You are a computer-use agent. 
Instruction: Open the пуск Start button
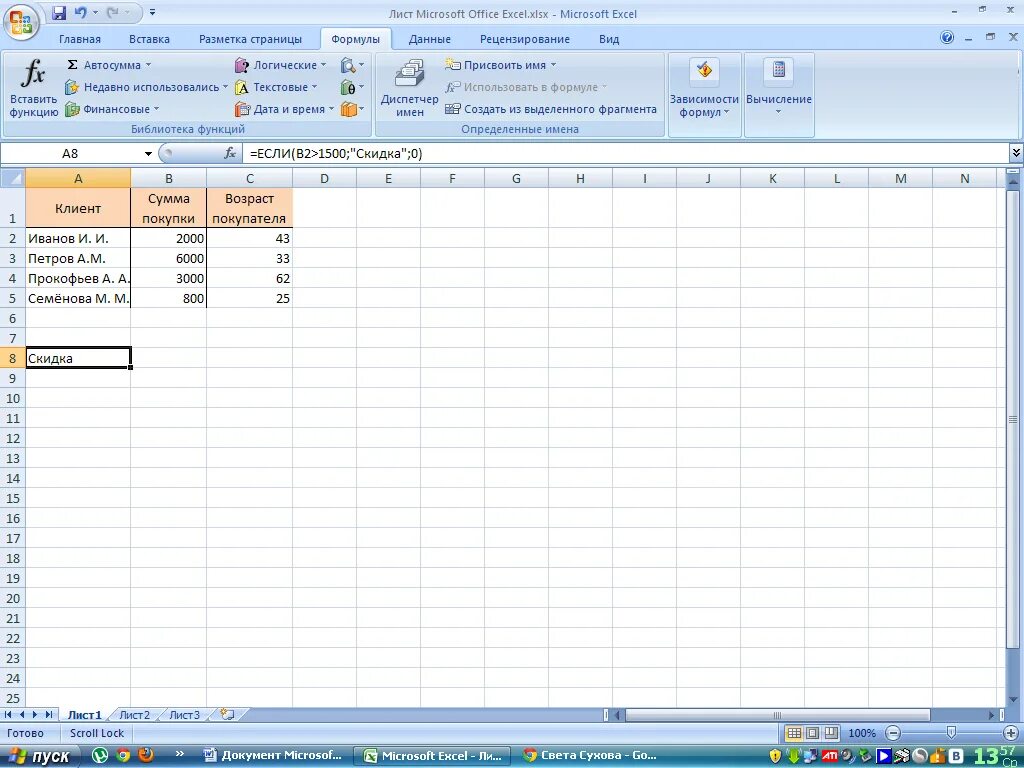tap(38, 756)
